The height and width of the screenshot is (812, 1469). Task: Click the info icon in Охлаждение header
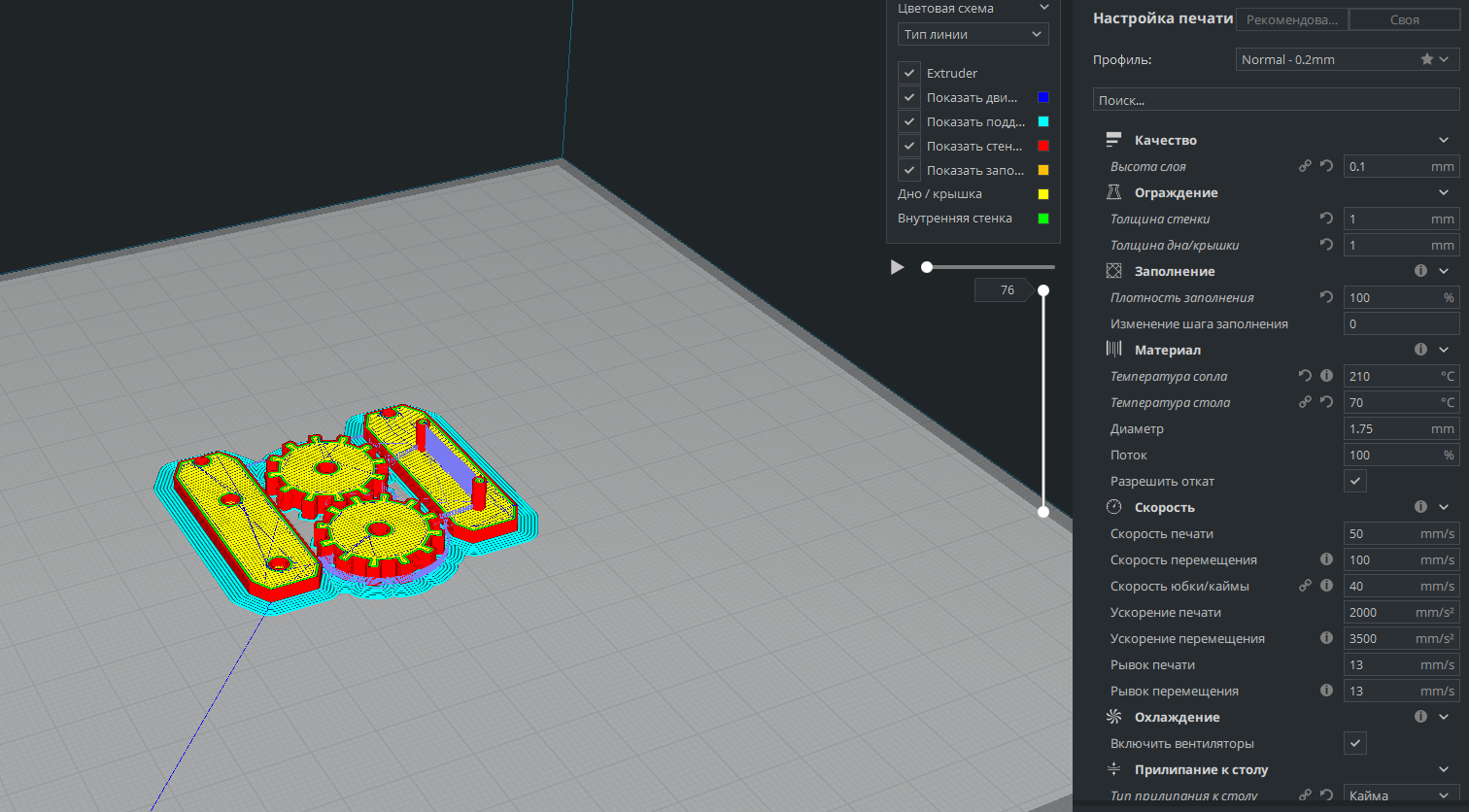1420,717
